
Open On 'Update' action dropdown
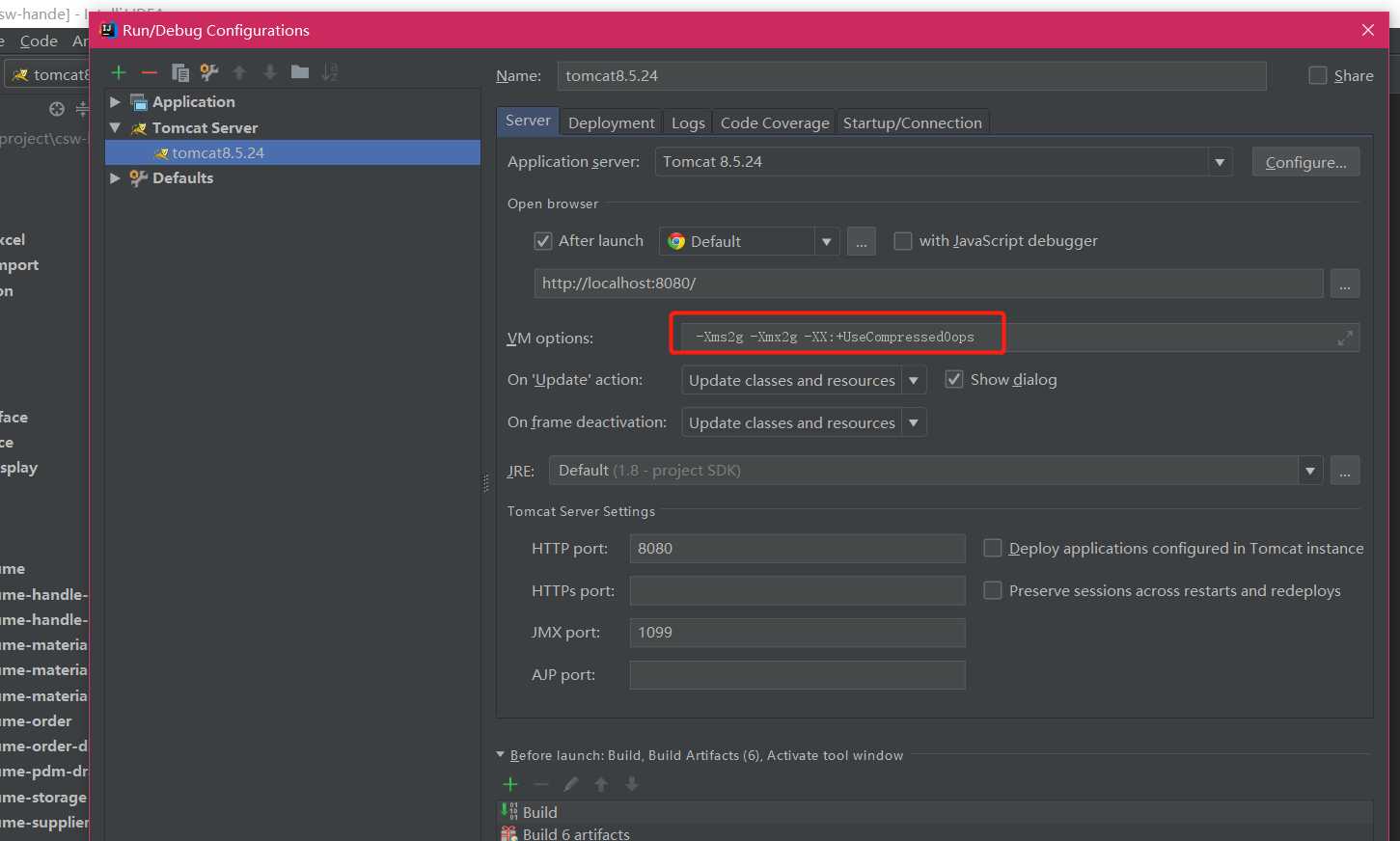[x=914, y=380]
